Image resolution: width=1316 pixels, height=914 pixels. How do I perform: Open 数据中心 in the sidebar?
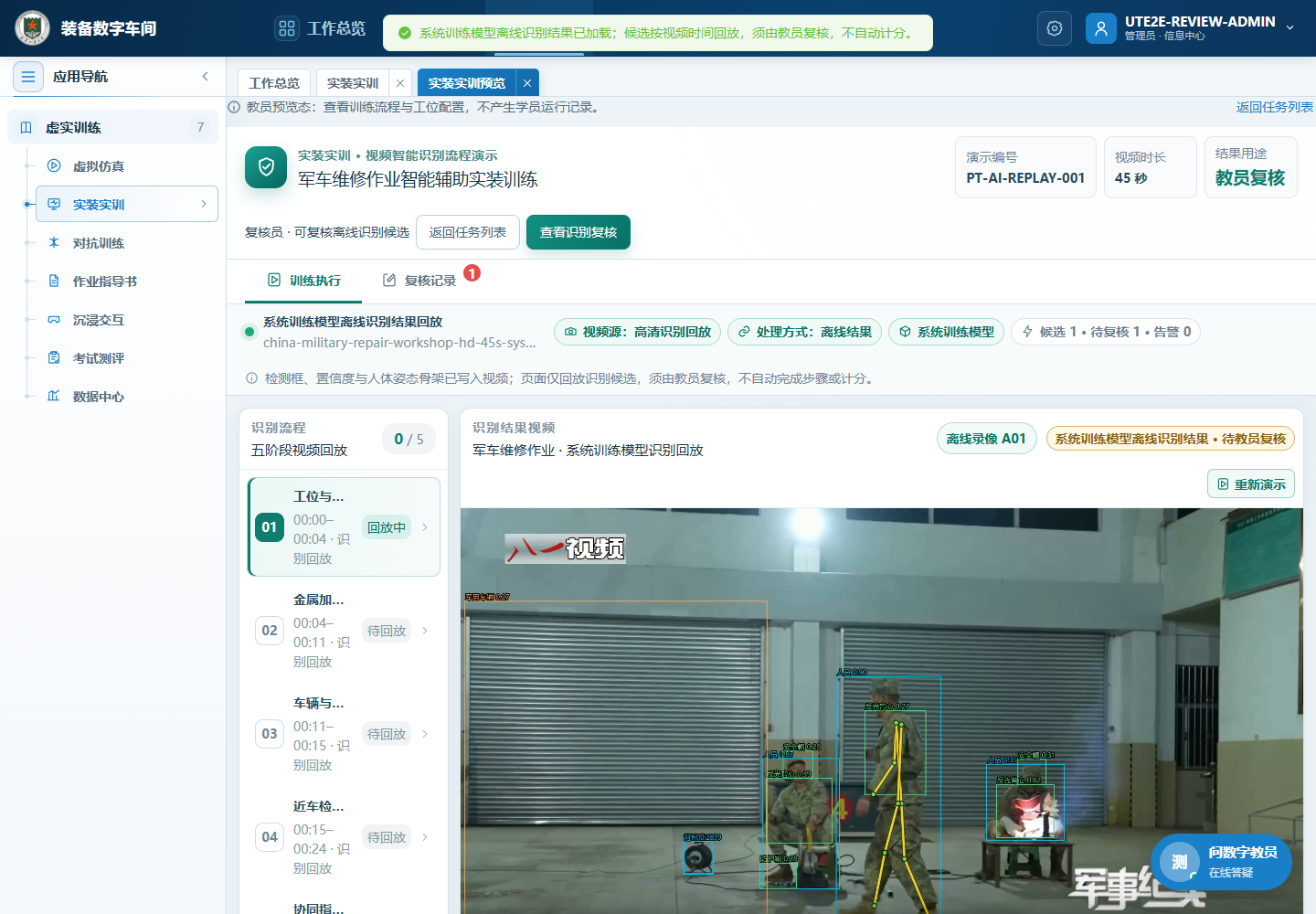[x=127, y=397]
